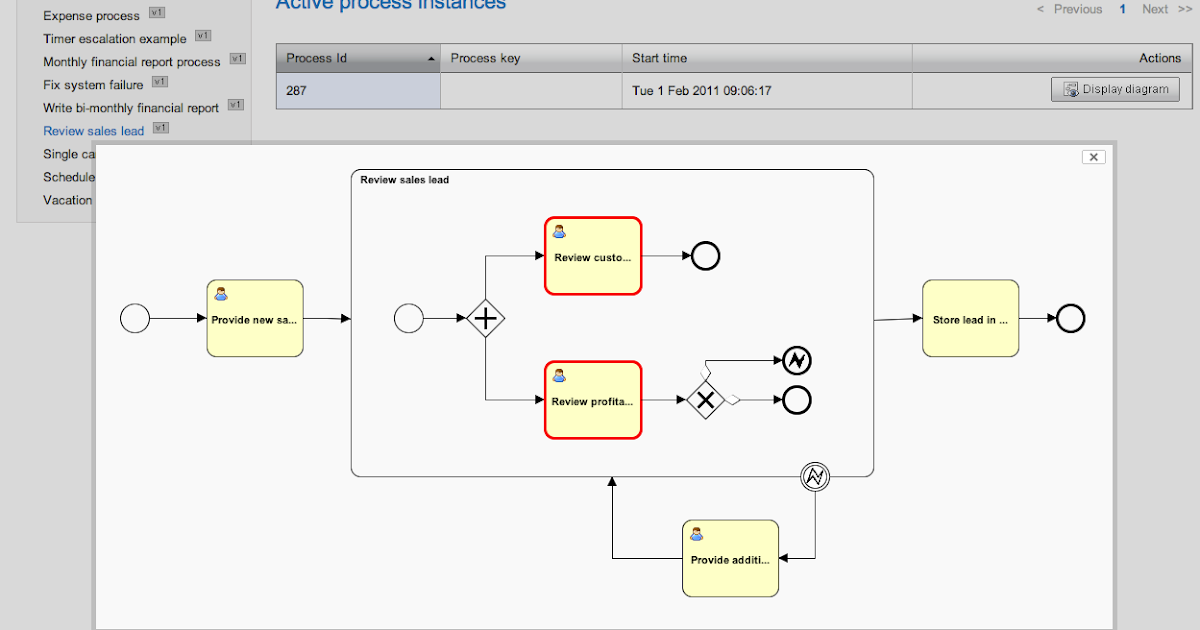The width and height of the screenshot is (1200, 630).
Task: Click the error end event after the gateway
Action: point(795,360)
